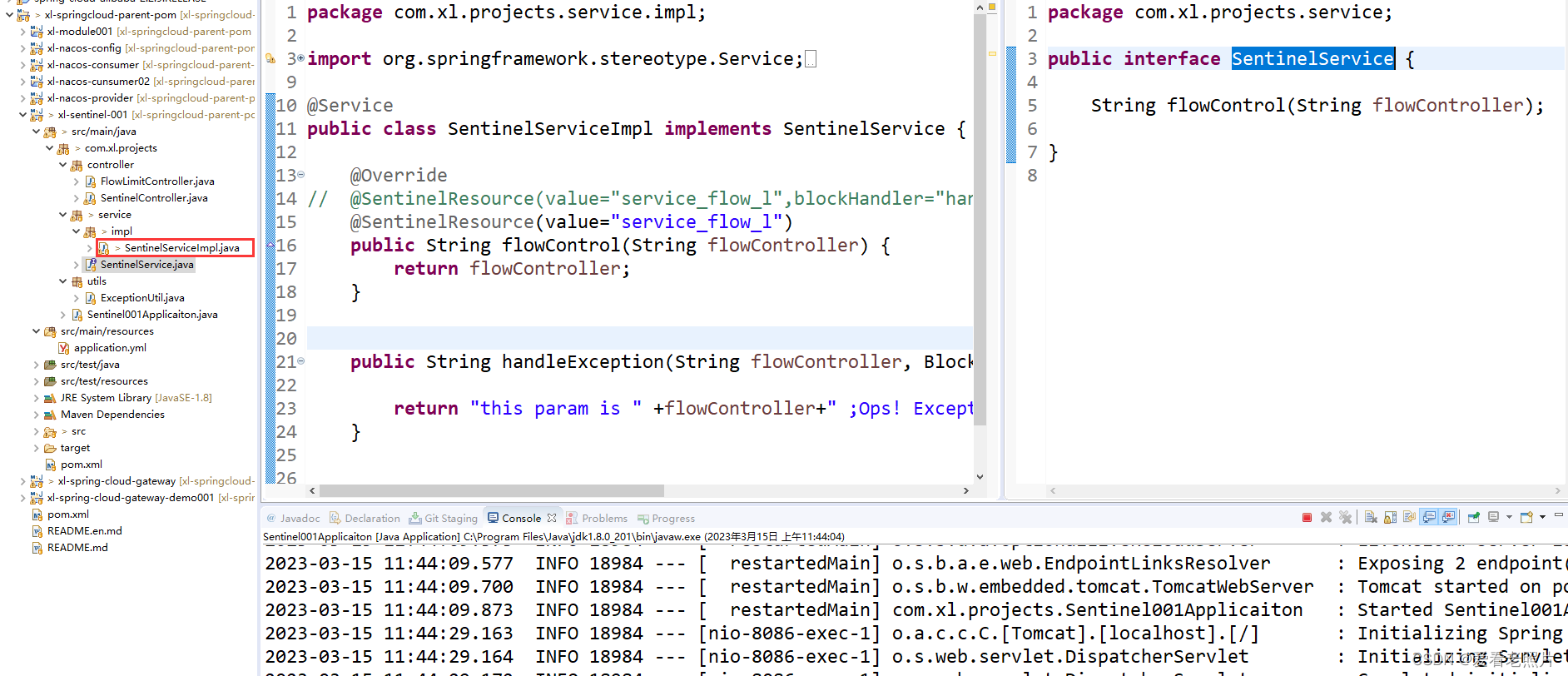Click Remove Launch icon in the Console toolbar
Viewport: 1568px width, 676px height.
coord(1326,518)
